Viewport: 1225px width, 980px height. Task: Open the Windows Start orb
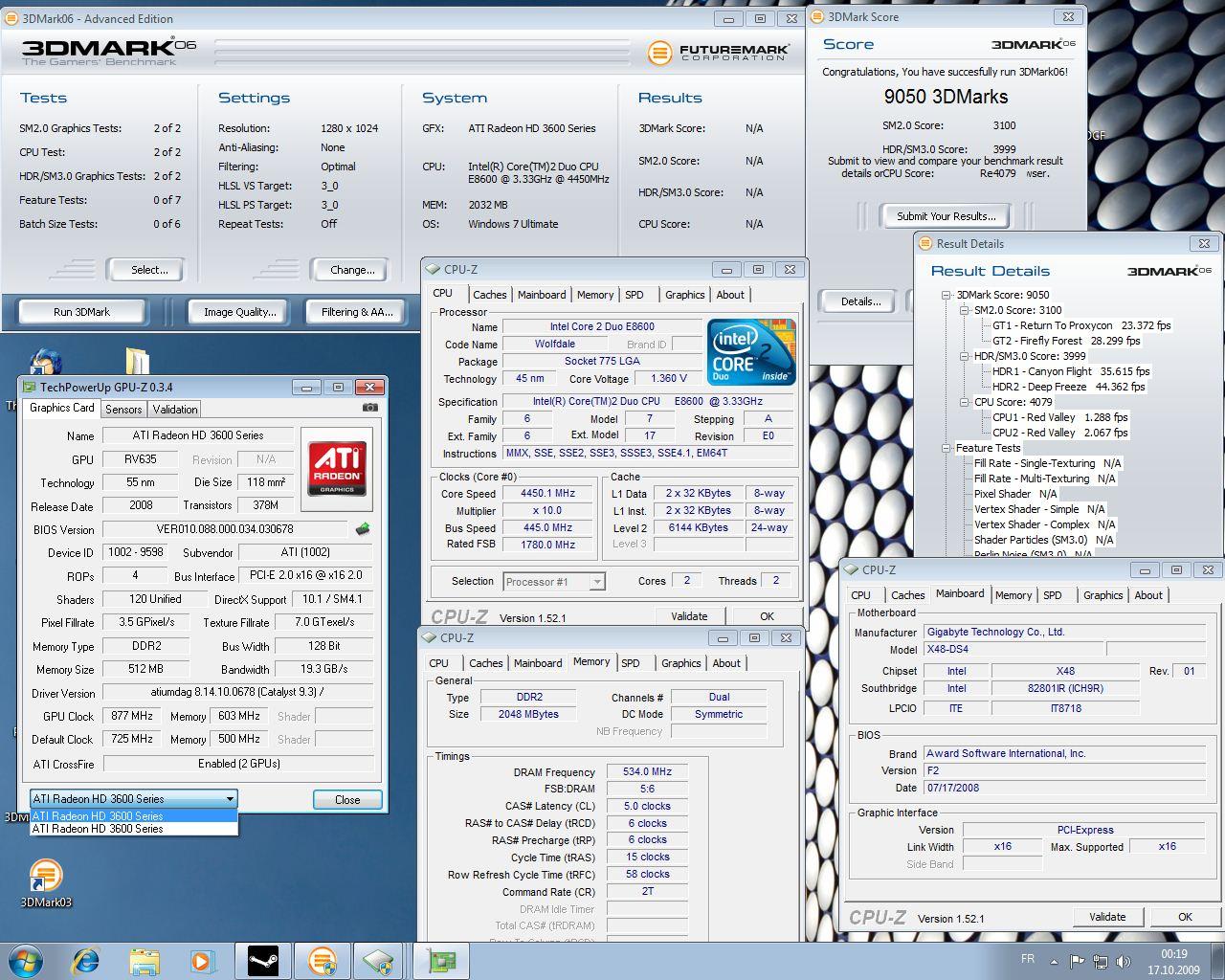[x=25, y=961]
